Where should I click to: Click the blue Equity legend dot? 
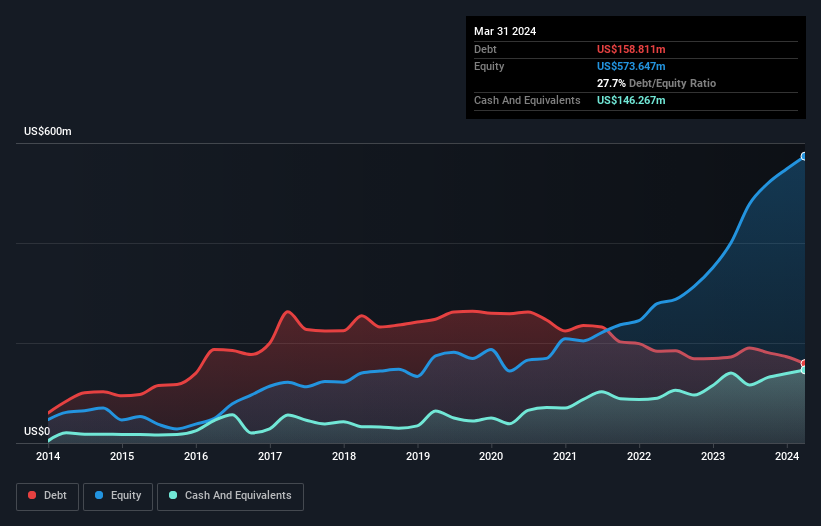99,496
